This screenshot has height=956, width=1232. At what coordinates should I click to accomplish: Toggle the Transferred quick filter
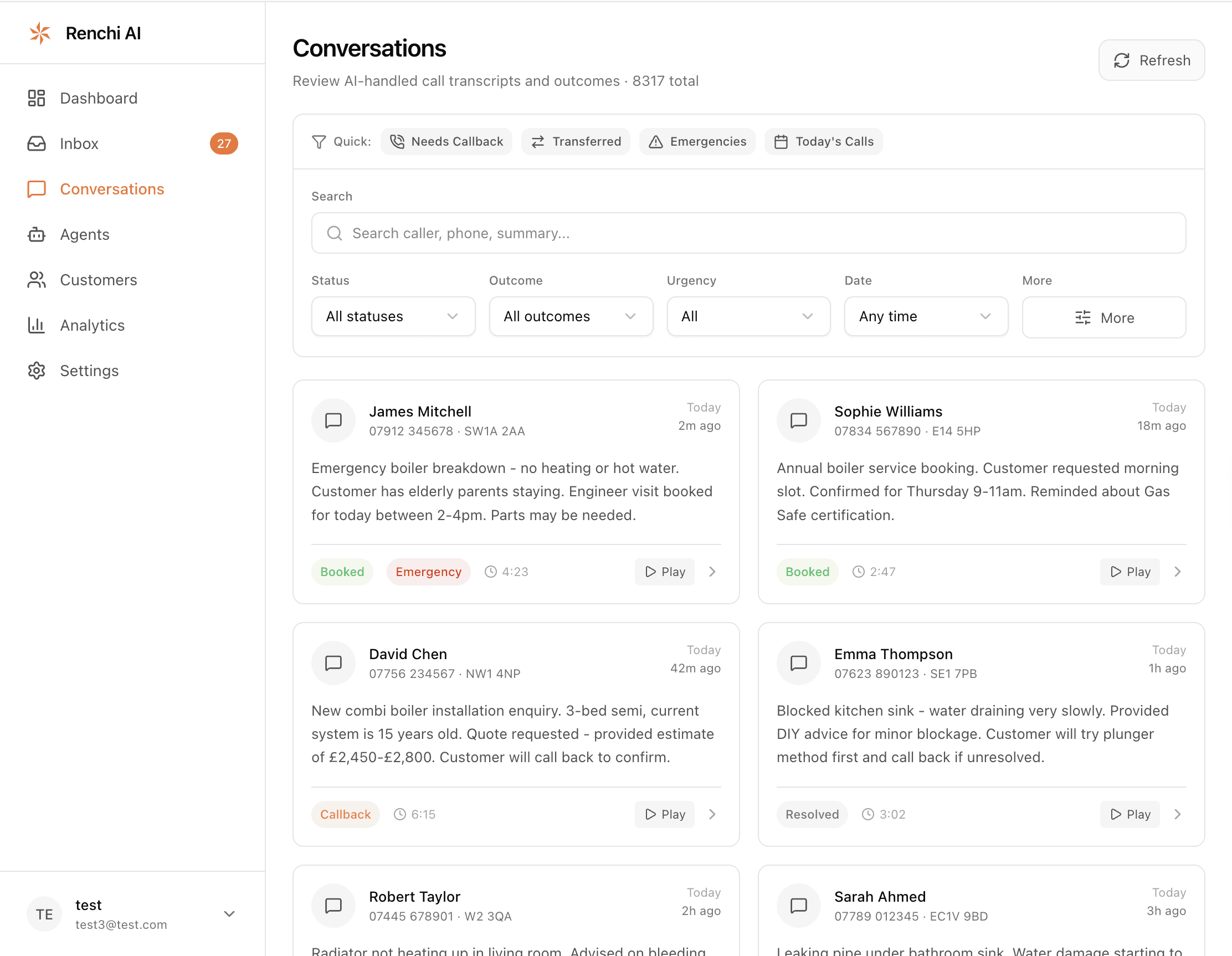point(576,142)
